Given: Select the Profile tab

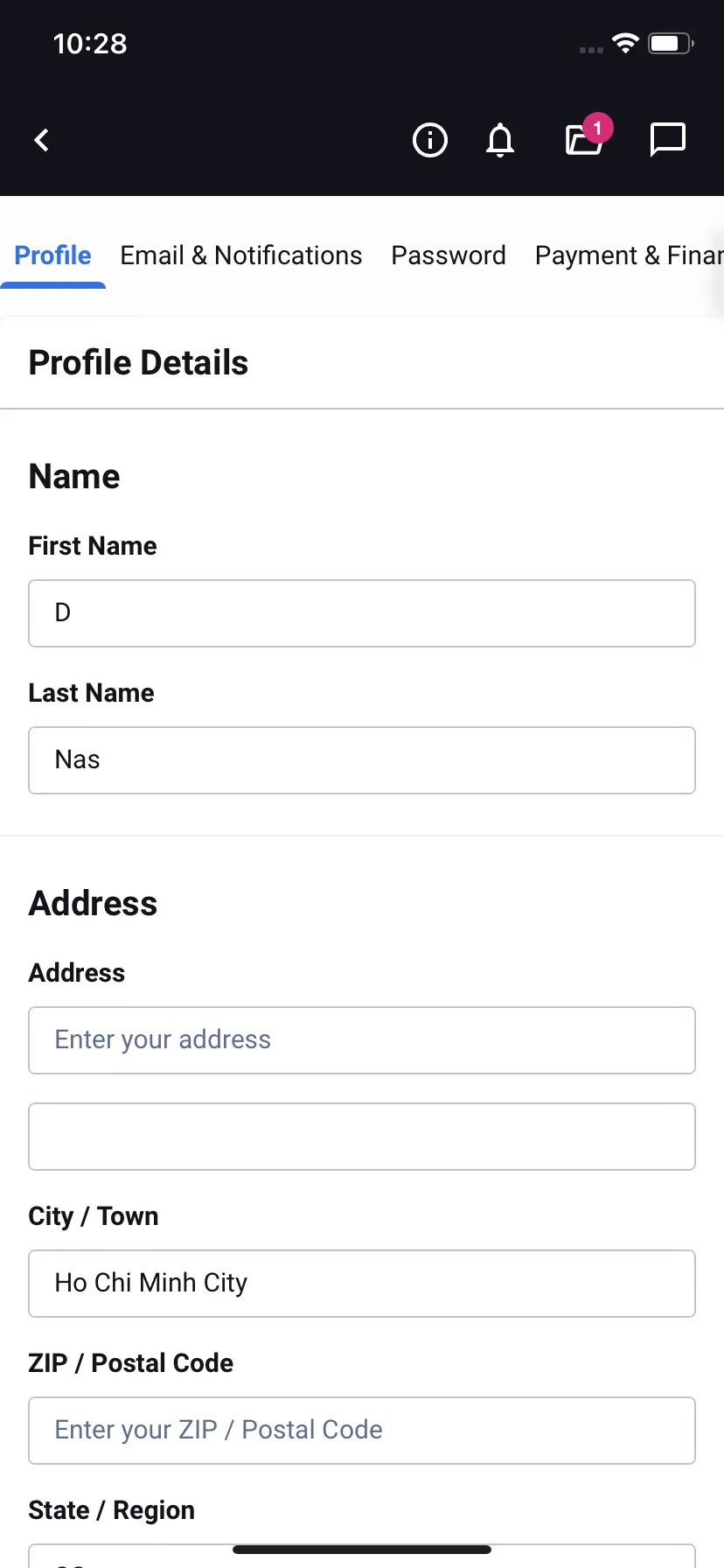Looking at the screenshot, I should (52, 255).
